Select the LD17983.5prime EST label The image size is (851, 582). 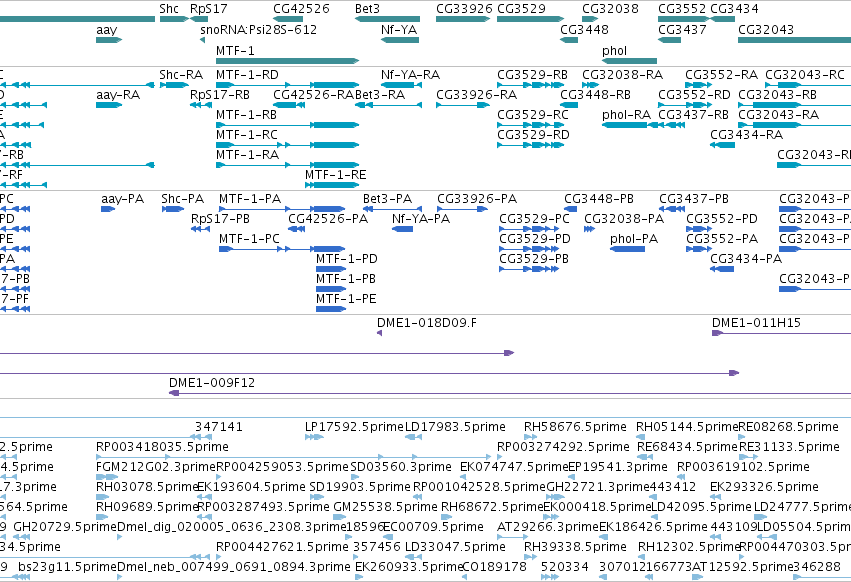click(455, 426)
